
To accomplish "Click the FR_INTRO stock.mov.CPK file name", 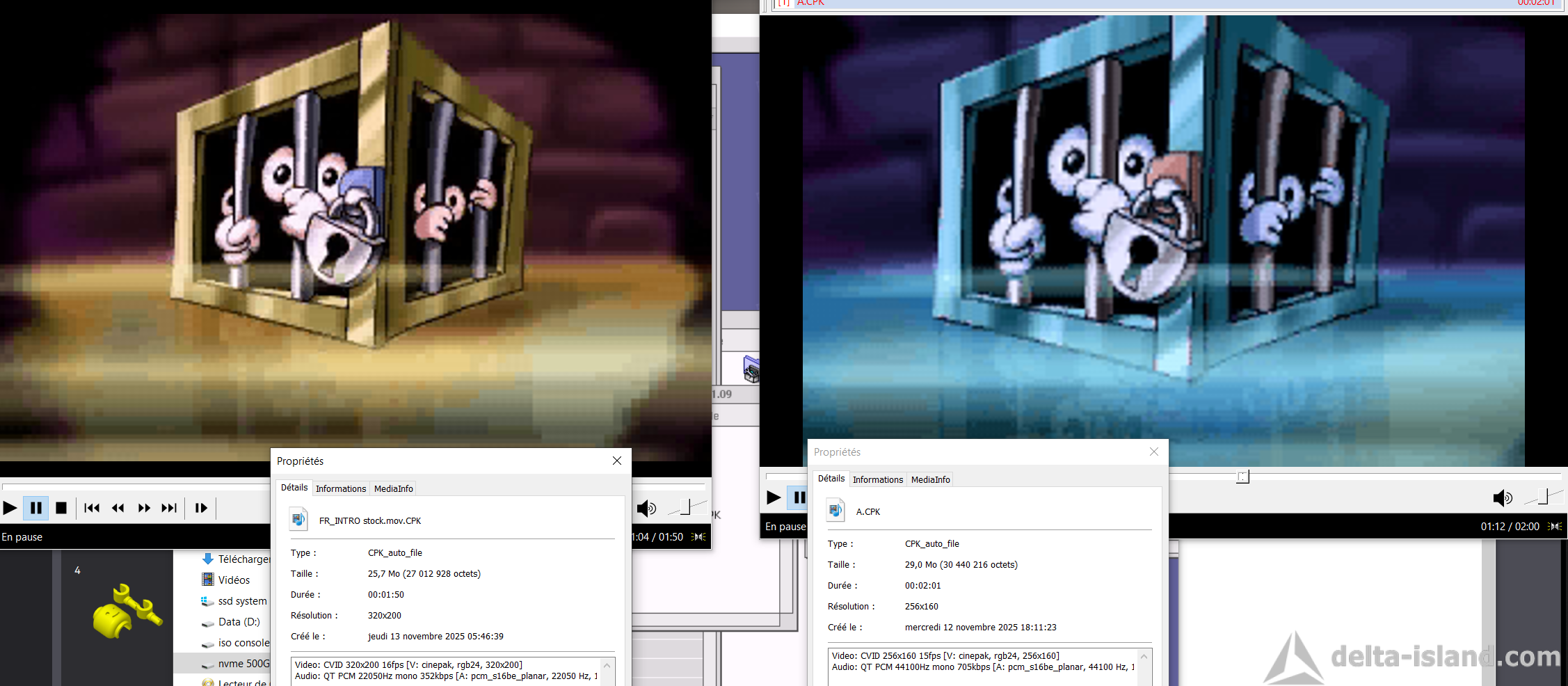I will point(370,520).
